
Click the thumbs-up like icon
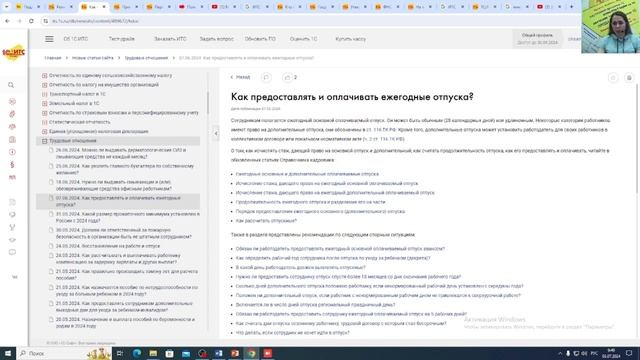pyautogui.click(x=287, y=77)
